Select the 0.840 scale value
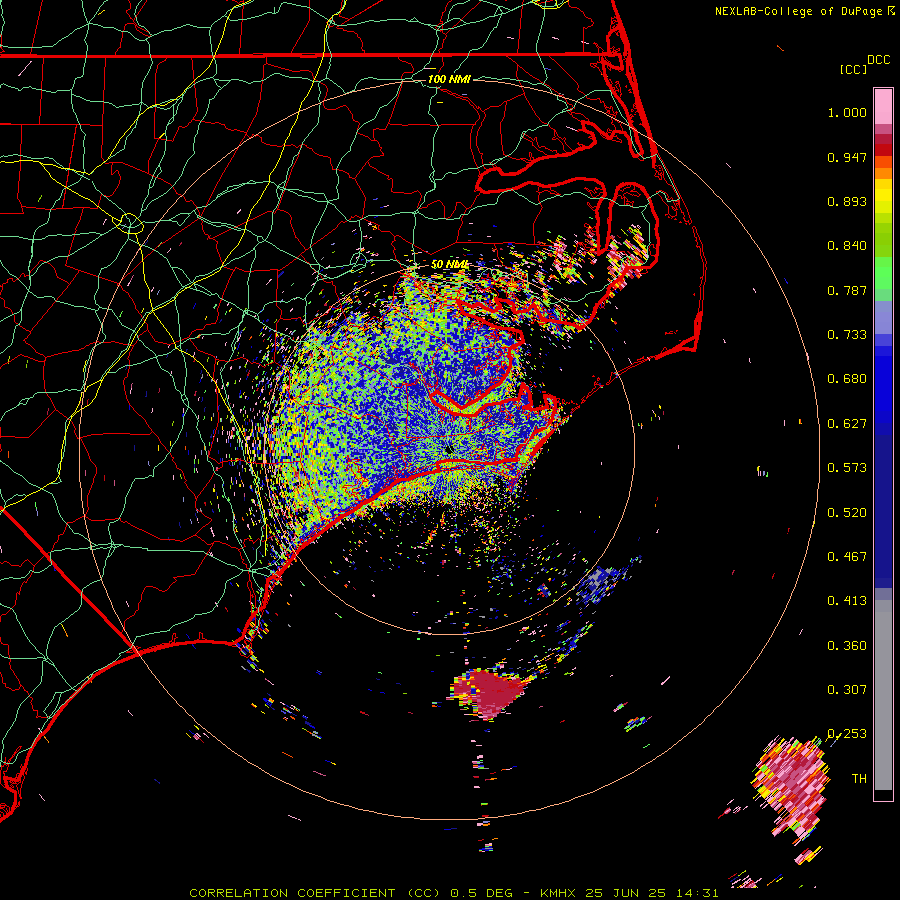 (x=847, y=246)
